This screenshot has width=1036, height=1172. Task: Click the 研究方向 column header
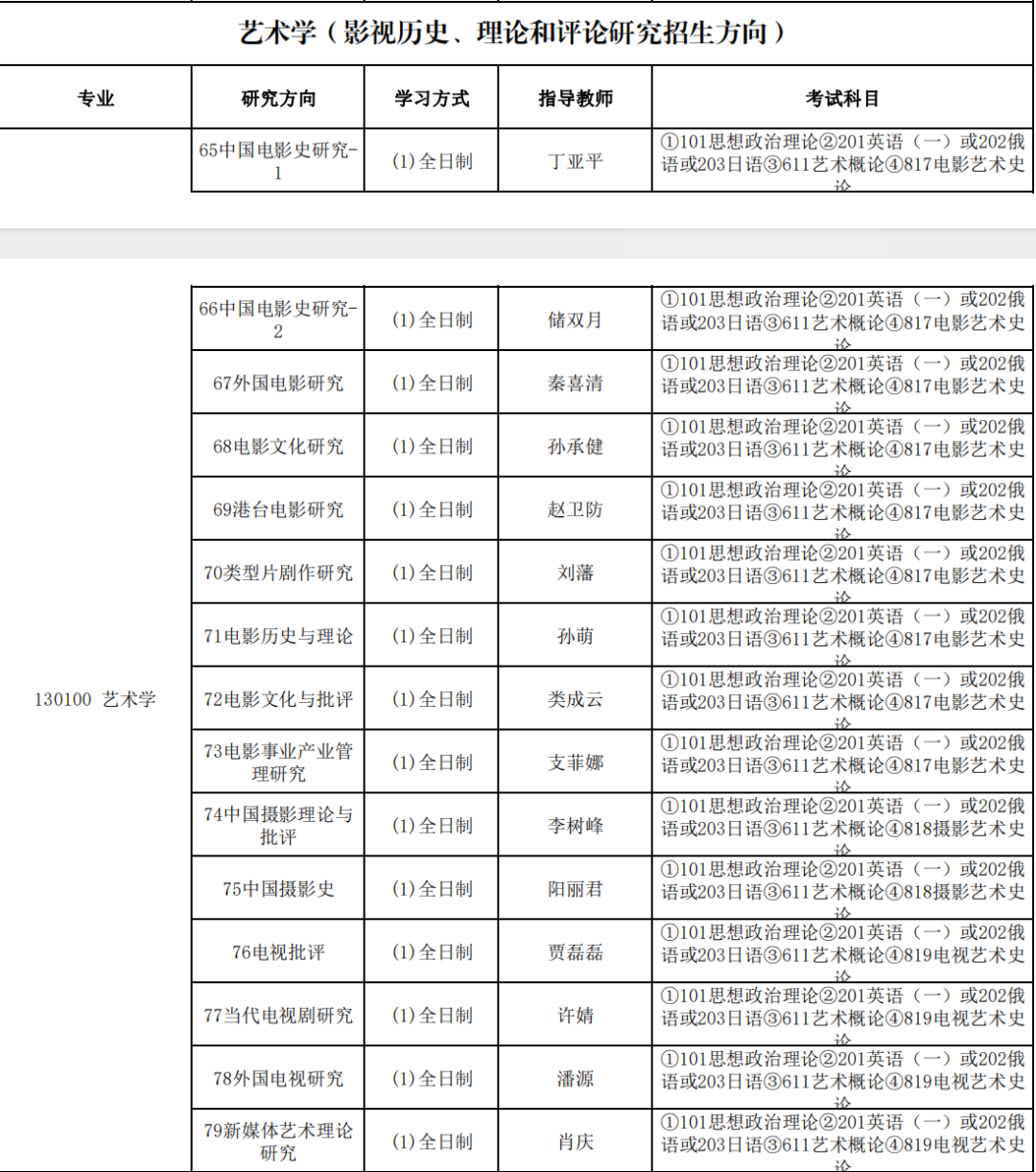(278, 98)
